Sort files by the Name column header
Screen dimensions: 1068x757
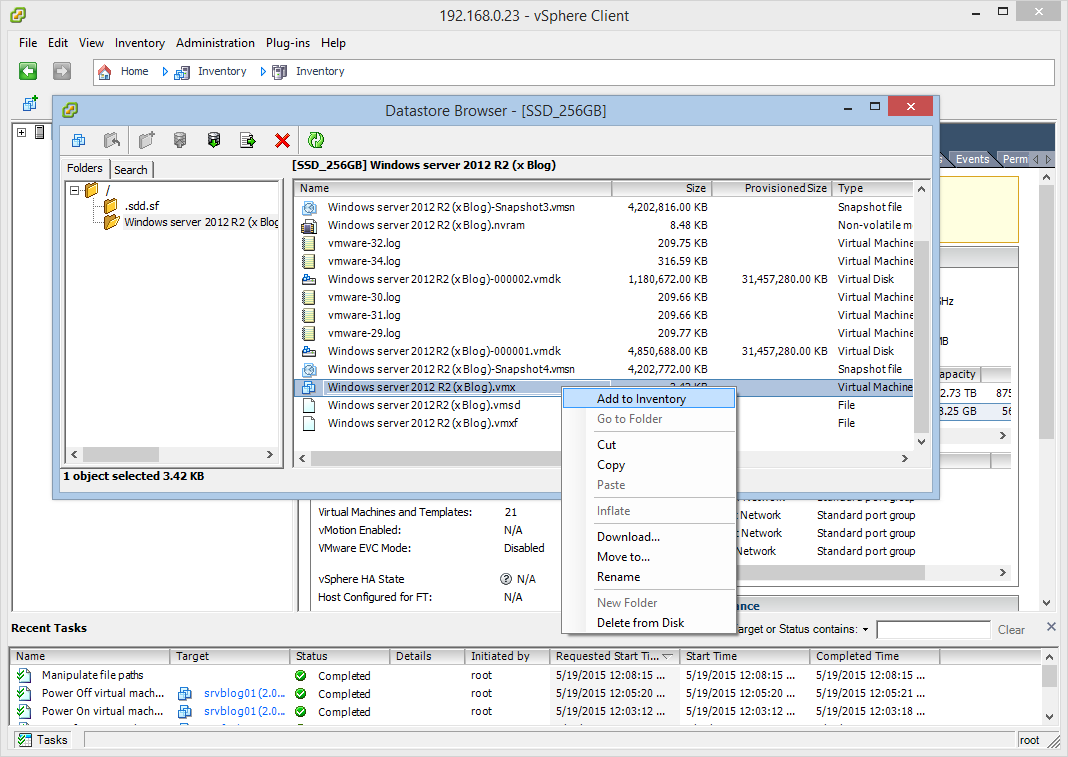tap(453, 188)
